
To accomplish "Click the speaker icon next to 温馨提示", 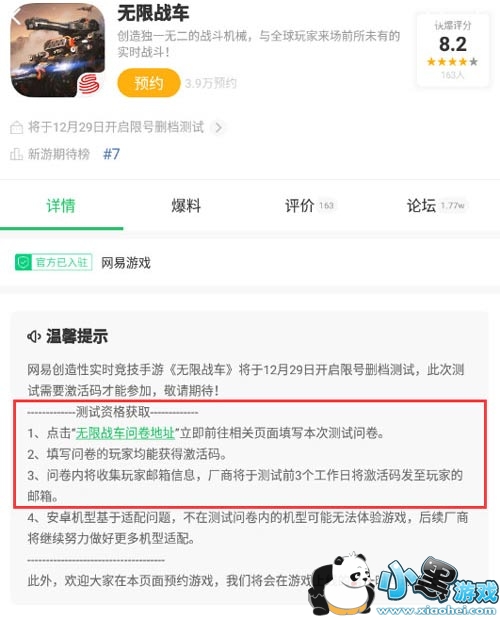I will pyautogui.click(x=34, y=337).
